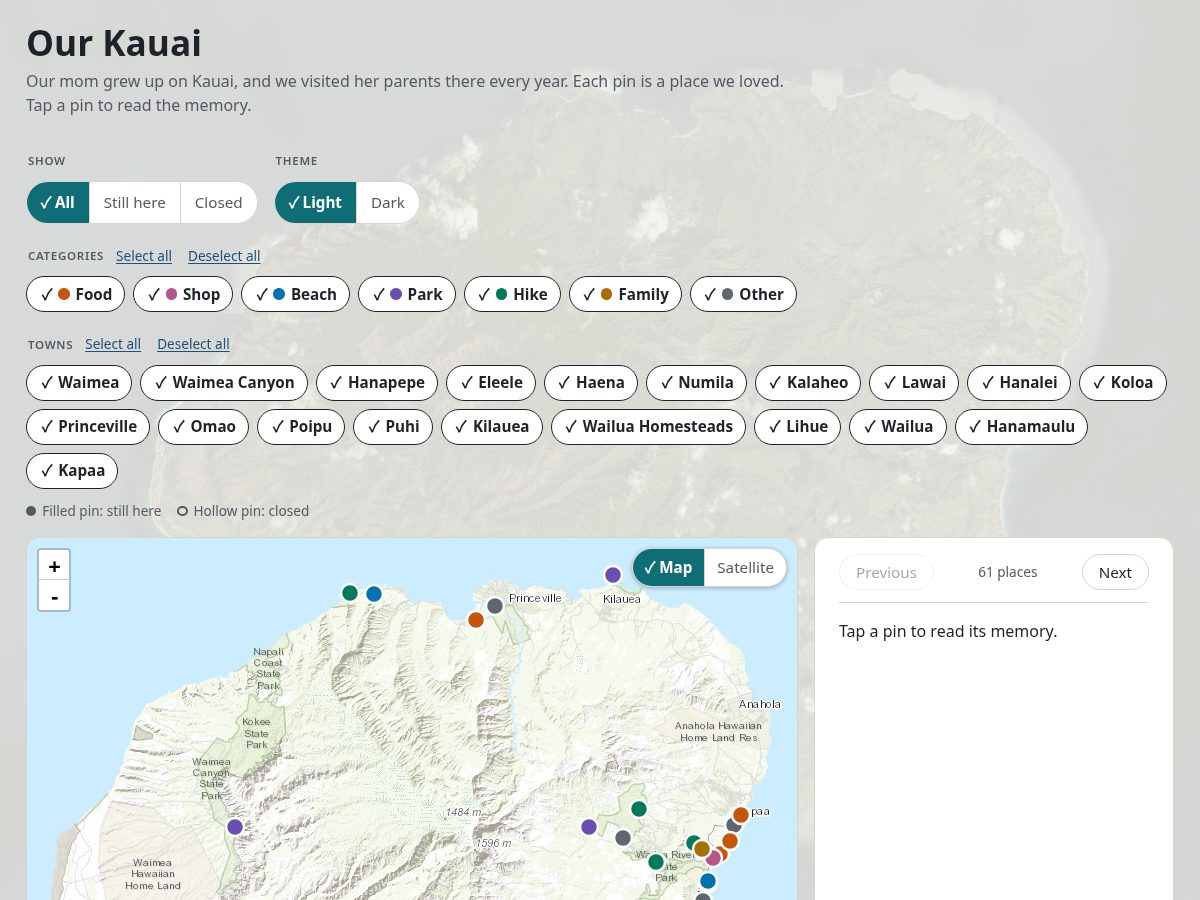The height and width of the screenshot is (900, 1200).
Task: Toggle the Lihue town chip
Action: (797, 426)
